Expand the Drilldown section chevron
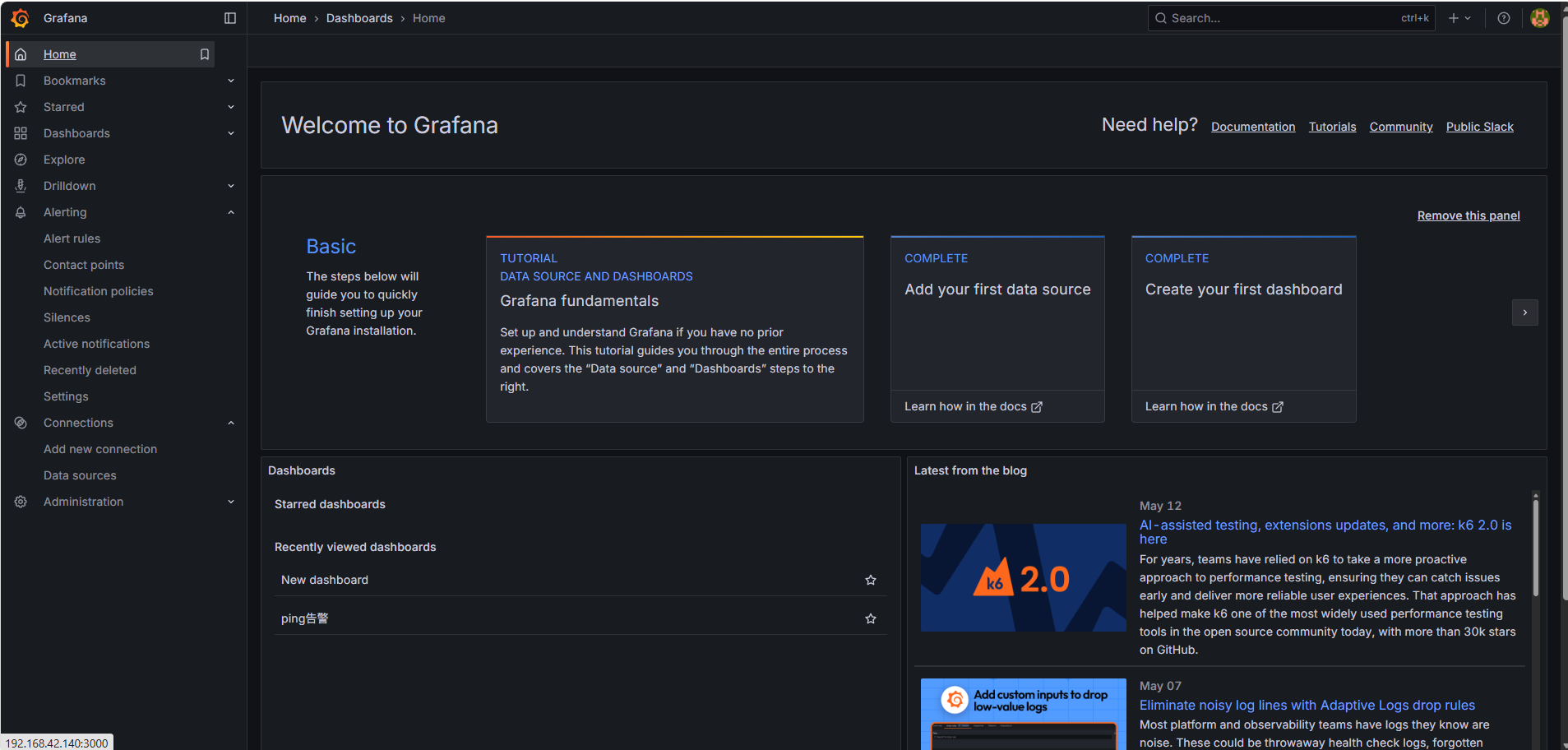The image size is (1568, 750). click(x=231, y=186)
